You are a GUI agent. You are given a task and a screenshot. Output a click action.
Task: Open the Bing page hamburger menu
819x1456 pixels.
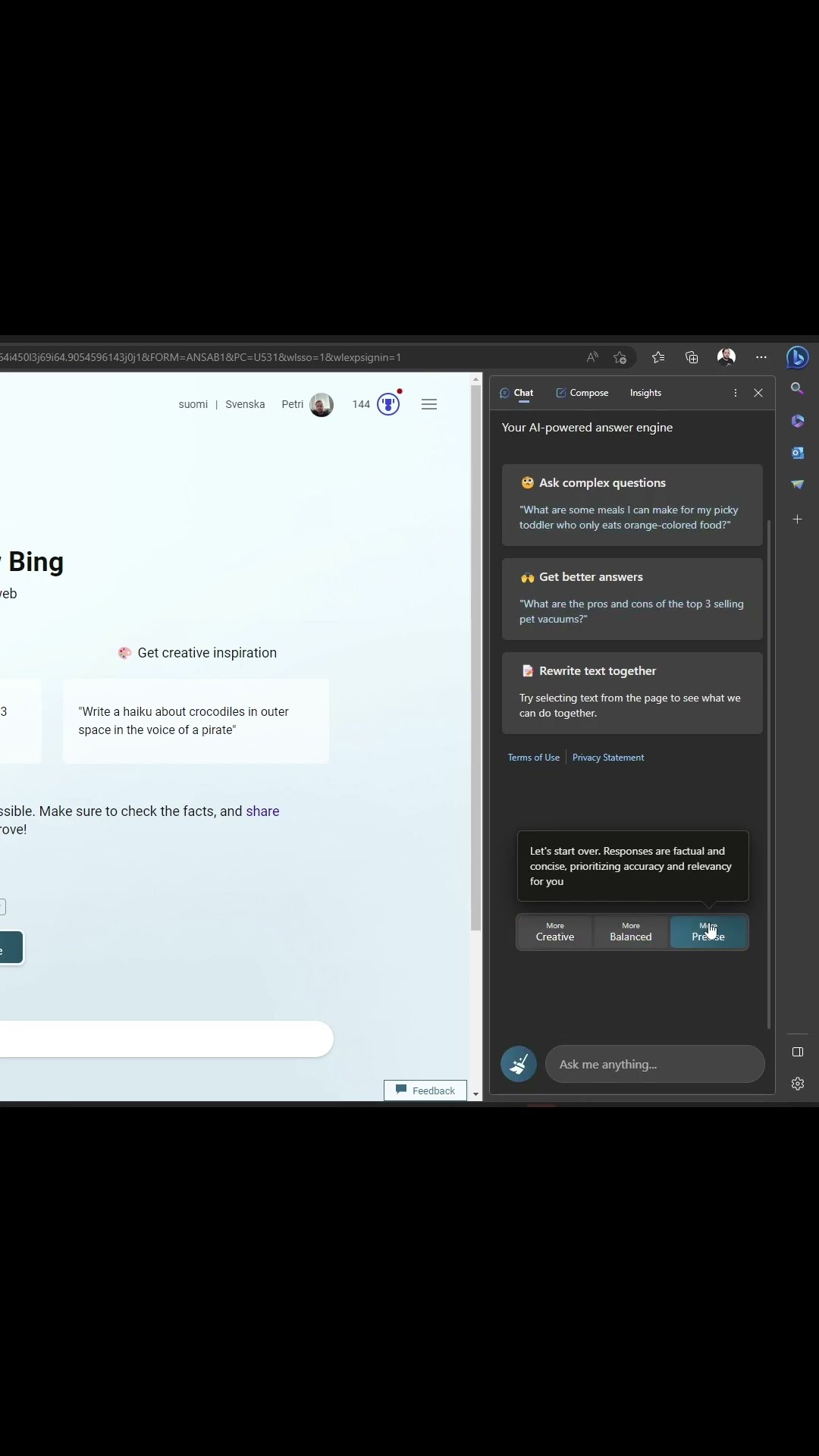coord(429,404)
